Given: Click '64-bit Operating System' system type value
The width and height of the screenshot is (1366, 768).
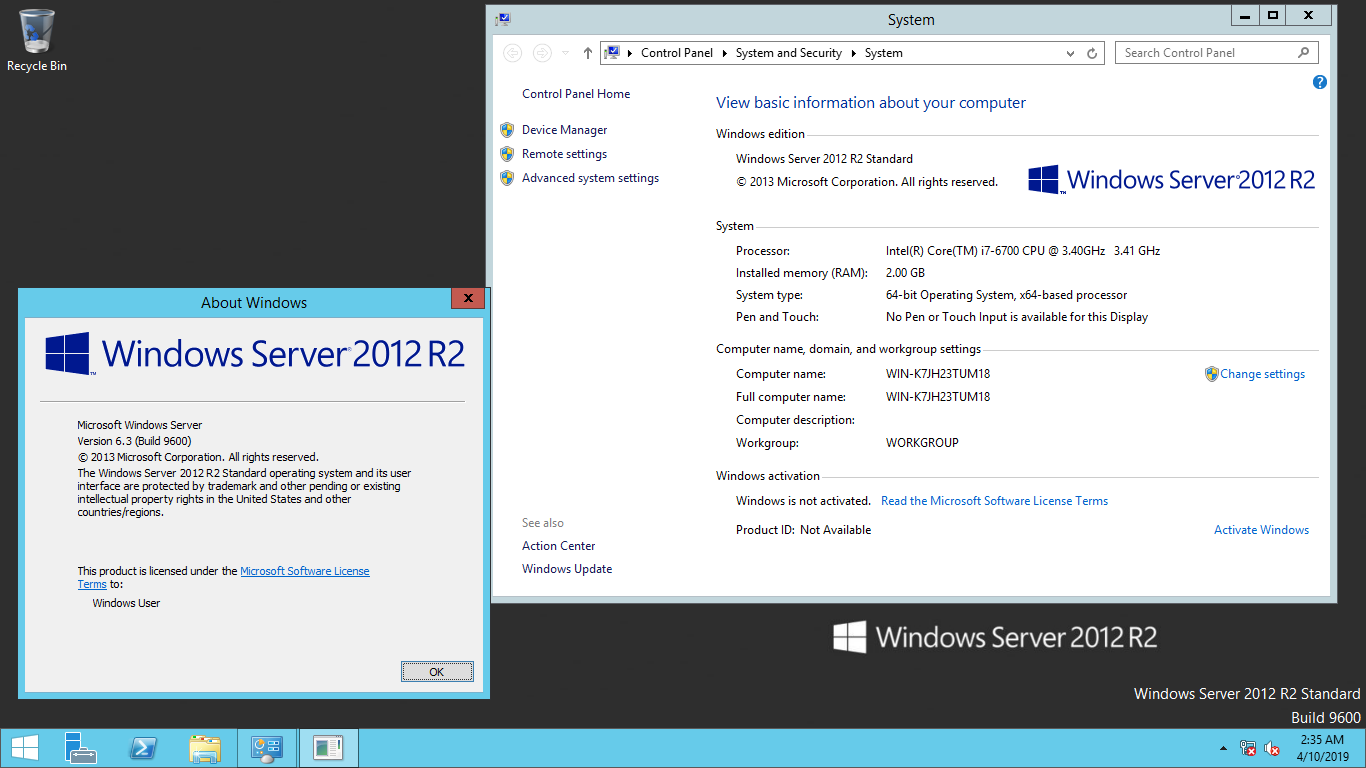Looking at the screenshot, I should [1006, 295].
